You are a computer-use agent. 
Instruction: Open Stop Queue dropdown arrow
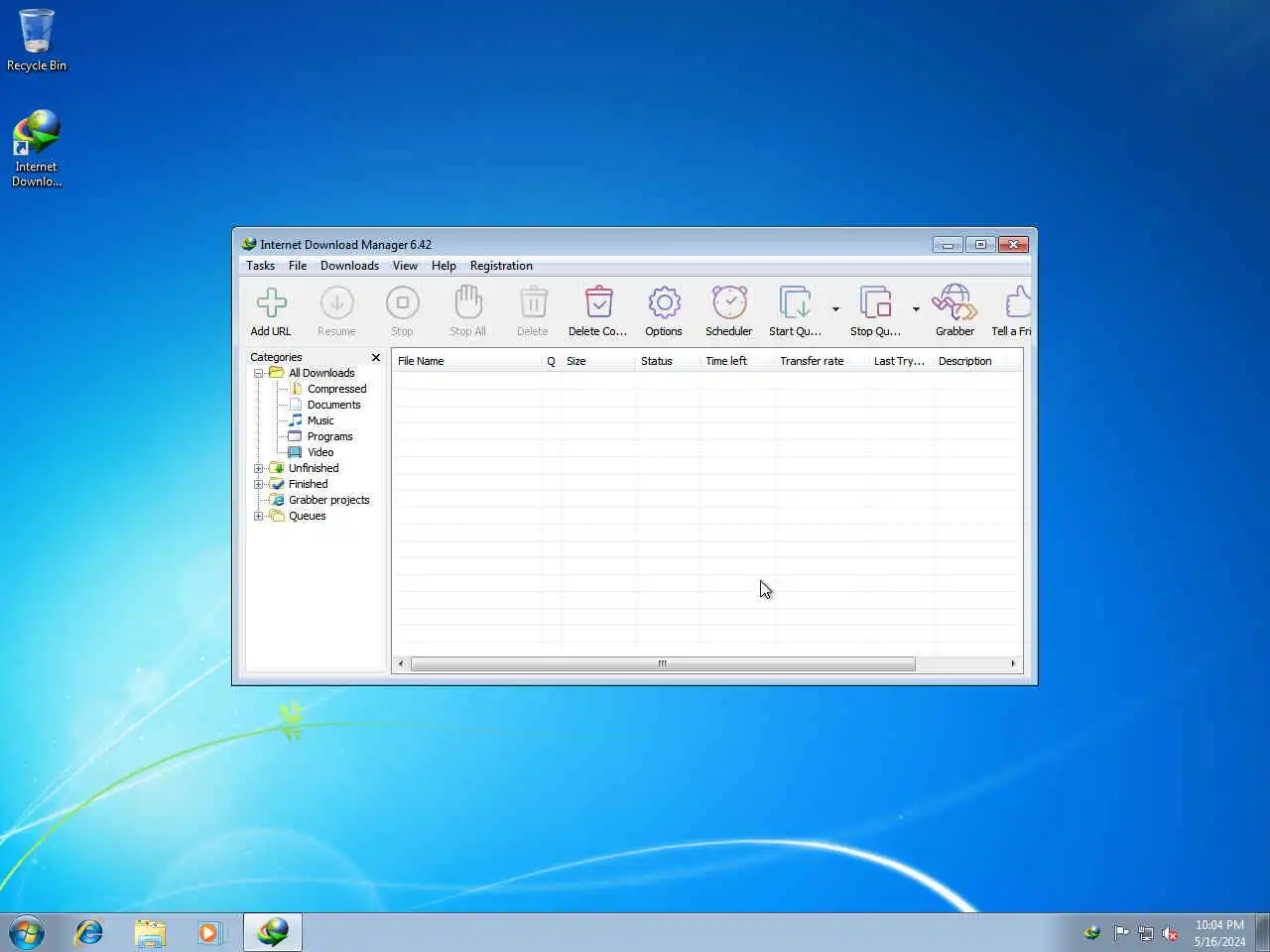pos(916,309)
